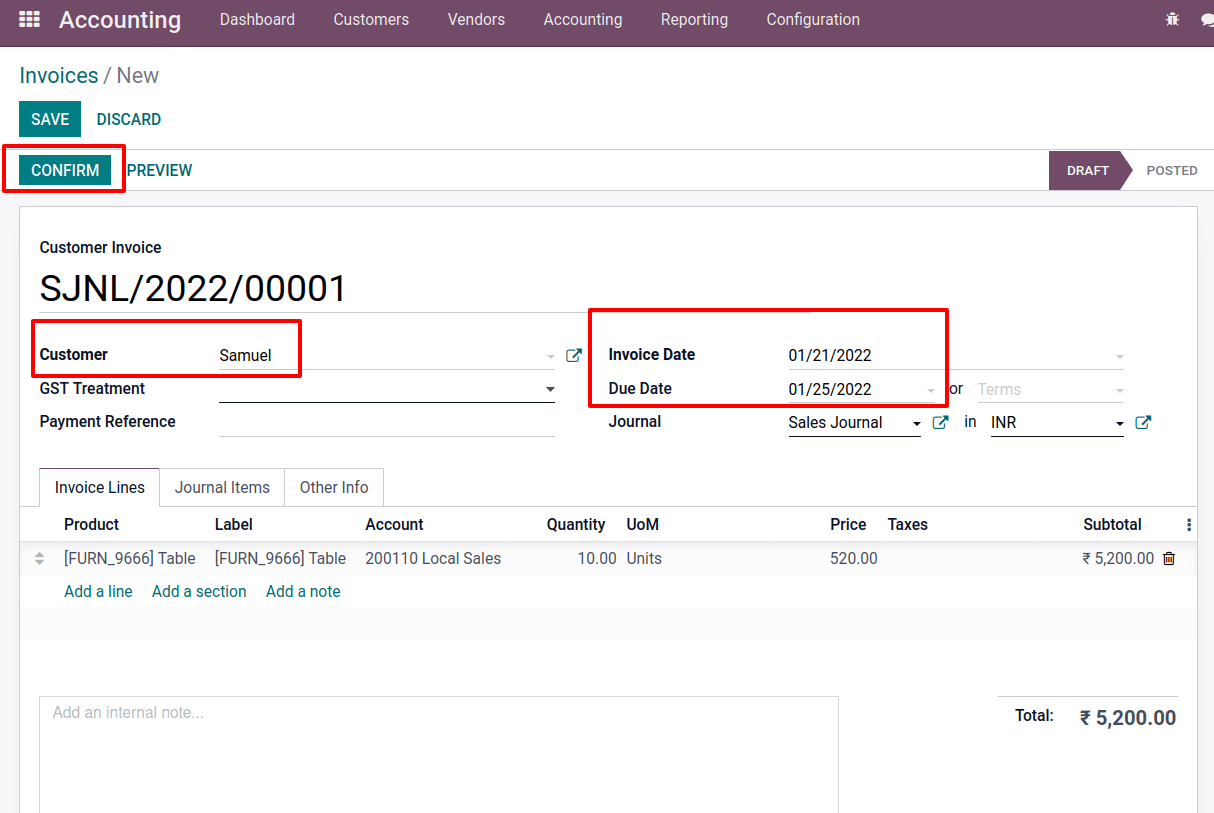Switch to the Journal Items tab
Viewport: 1214px width, 813px height.
pos(222,488)
